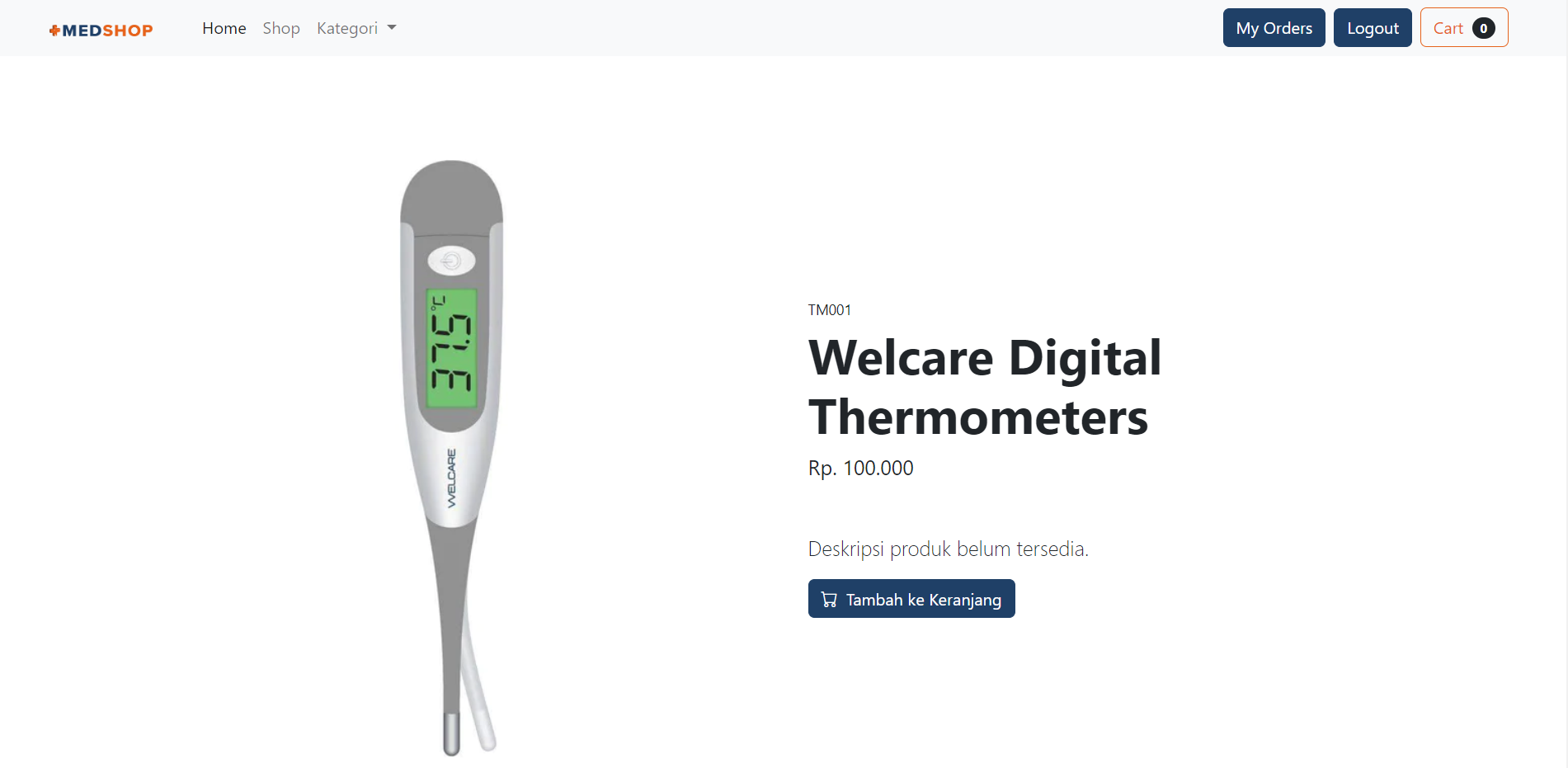
Task: Click the product description text
Action: coord(948,549)
